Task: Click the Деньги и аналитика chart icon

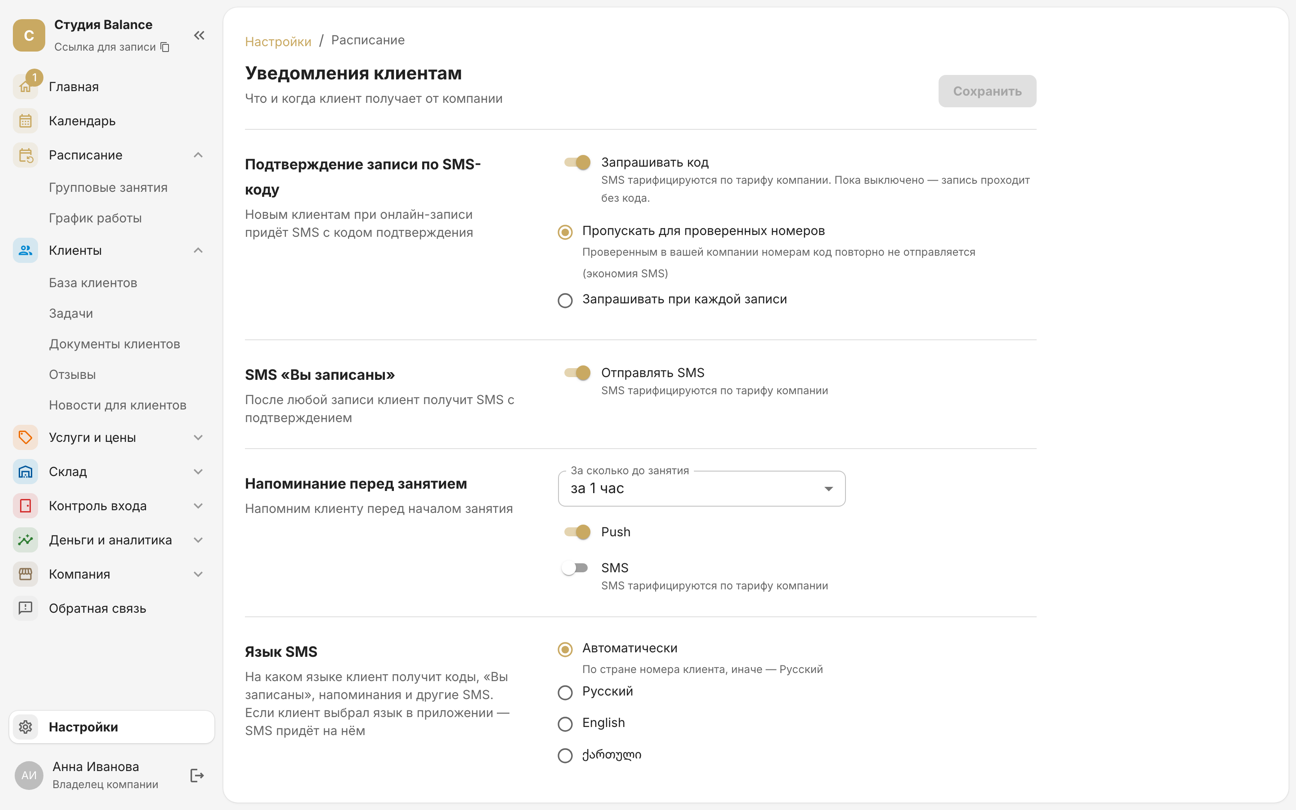Action: [26, 540]
